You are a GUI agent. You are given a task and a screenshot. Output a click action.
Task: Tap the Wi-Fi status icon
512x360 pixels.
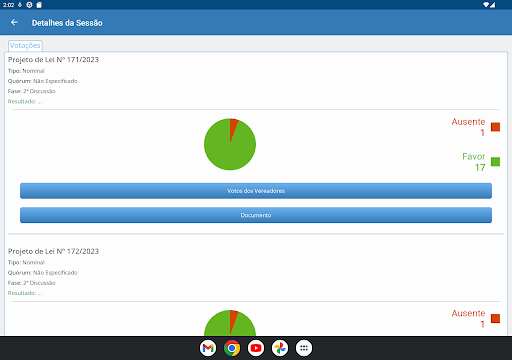click(486, 5)
